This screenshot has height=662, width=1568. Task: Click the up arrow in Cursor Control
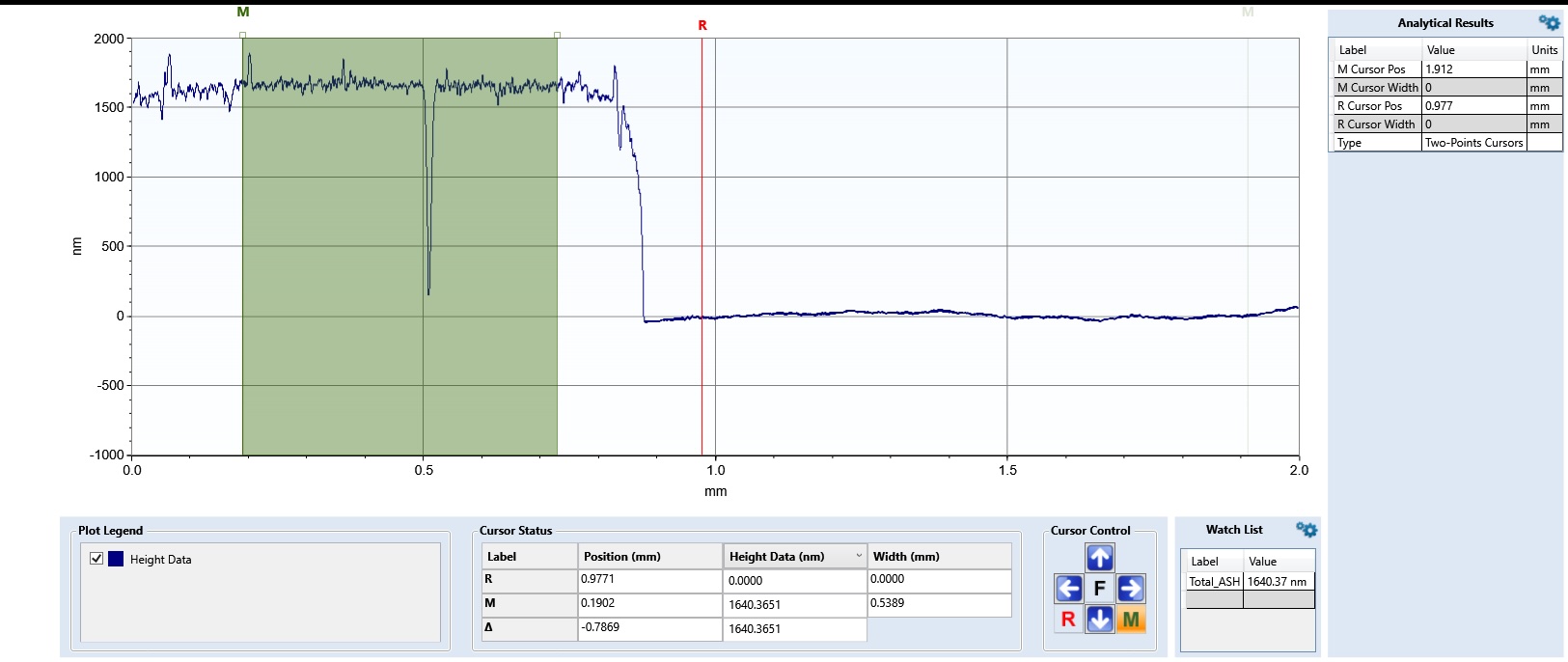click(1099, 557)
